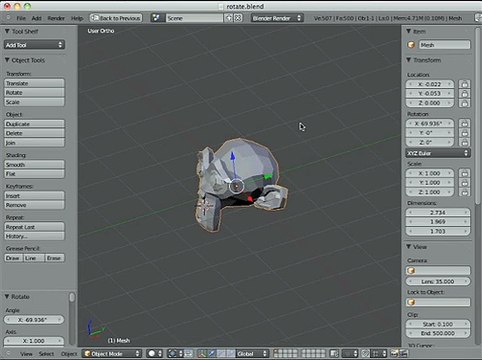Open the editor type selector in top header

[x=8, y=18]
